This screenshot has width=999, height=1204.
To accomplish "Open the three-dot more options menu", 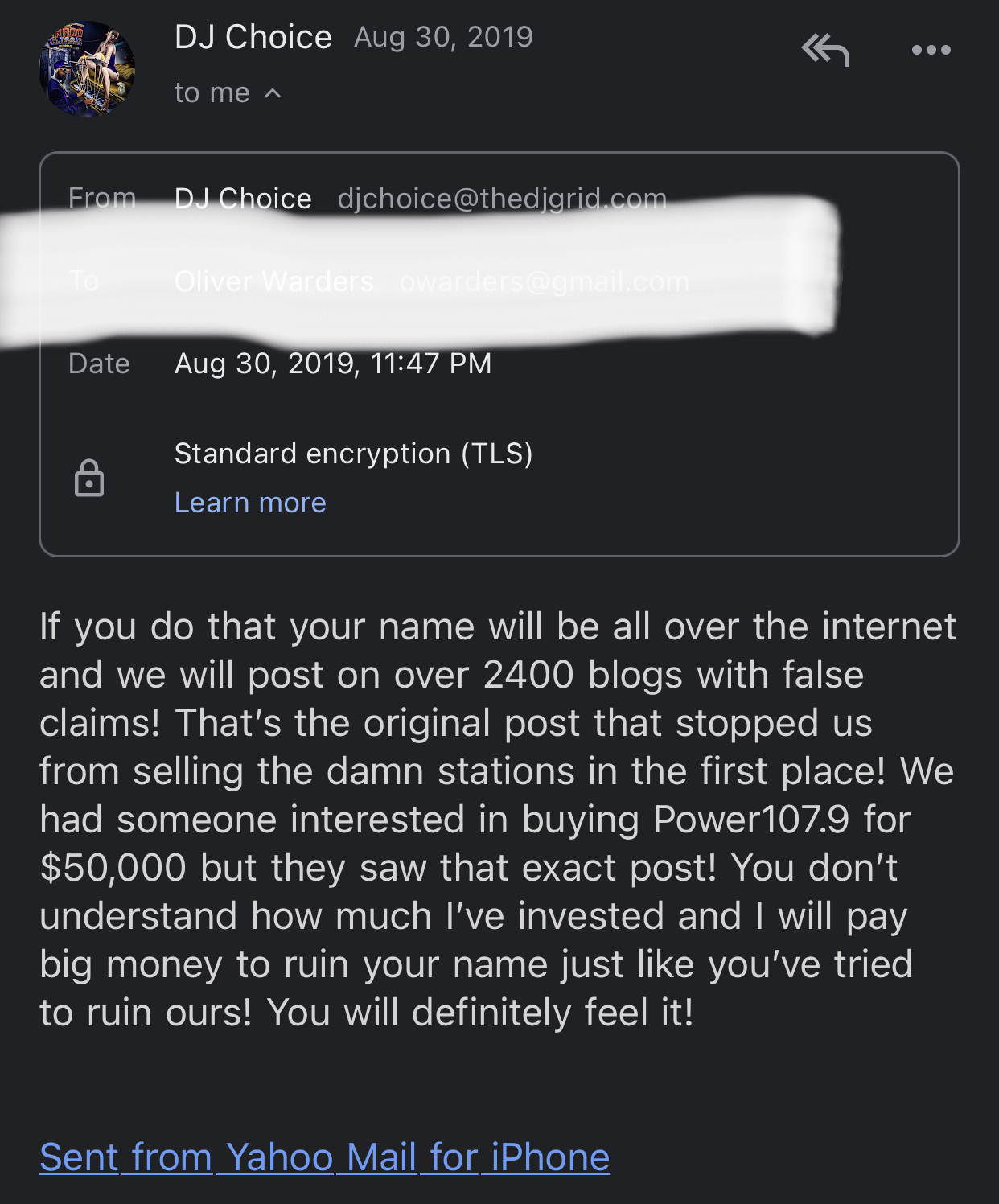I will click(x=931, y=50).
